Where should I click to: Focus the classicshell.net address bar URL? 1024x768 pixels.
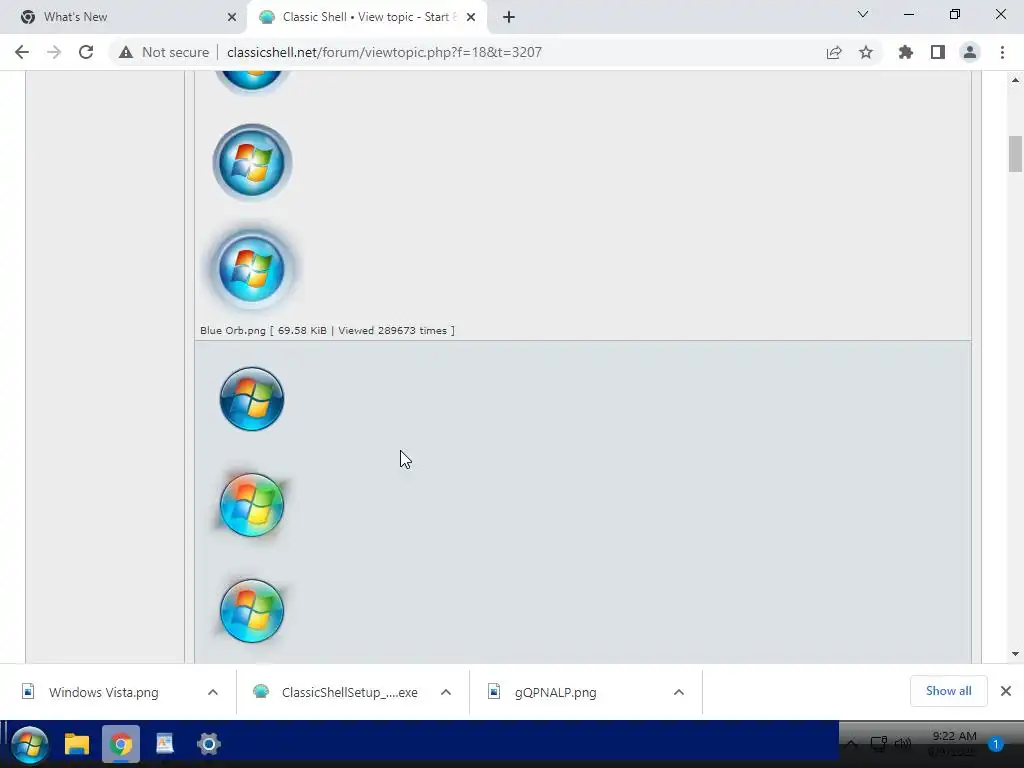click(x=384, y=52)
